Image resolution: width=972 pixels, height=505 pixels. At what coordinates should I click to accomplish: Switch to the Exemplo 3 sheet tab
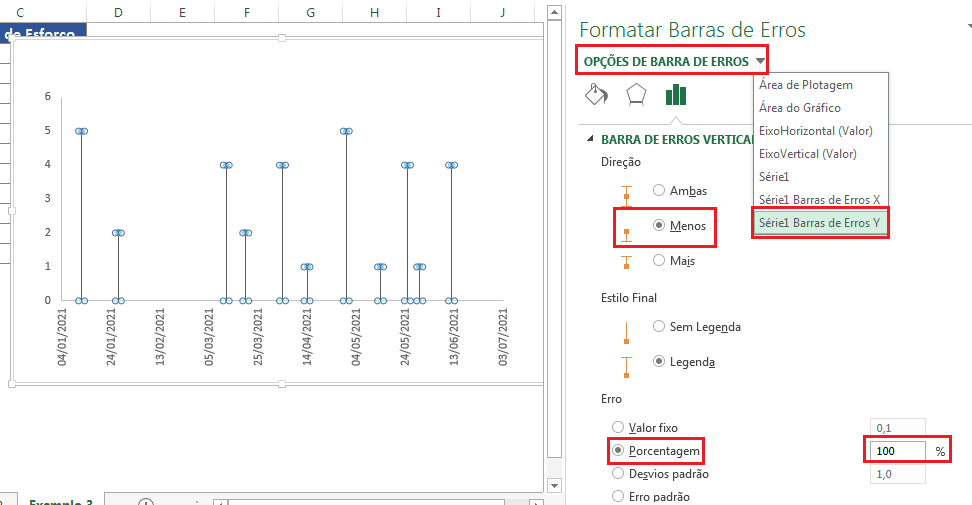[60, 502]
